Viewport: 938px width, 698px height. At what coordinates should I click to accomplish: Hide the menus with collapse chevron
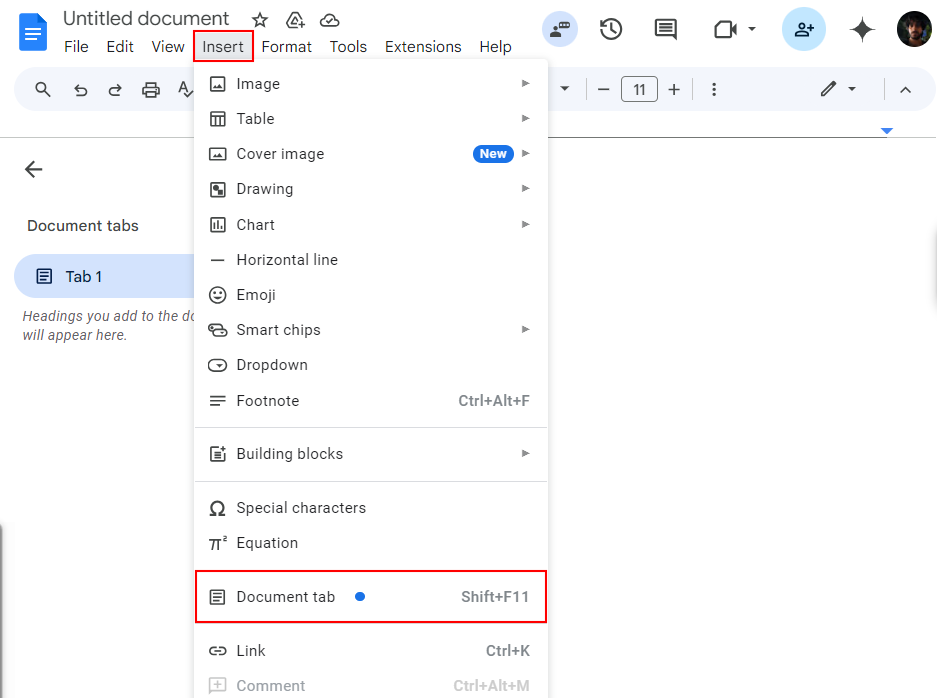pyautogui.click(x=905, y=90)
